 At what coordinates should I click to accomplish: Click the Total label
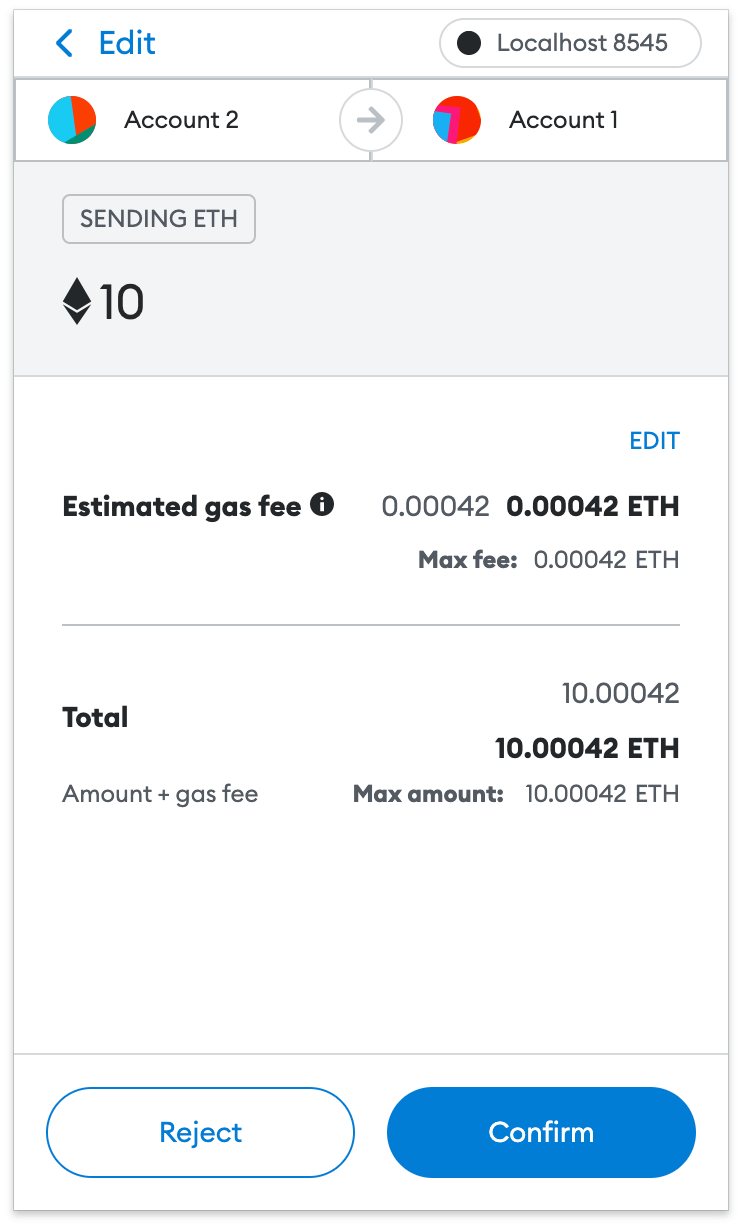95,717
